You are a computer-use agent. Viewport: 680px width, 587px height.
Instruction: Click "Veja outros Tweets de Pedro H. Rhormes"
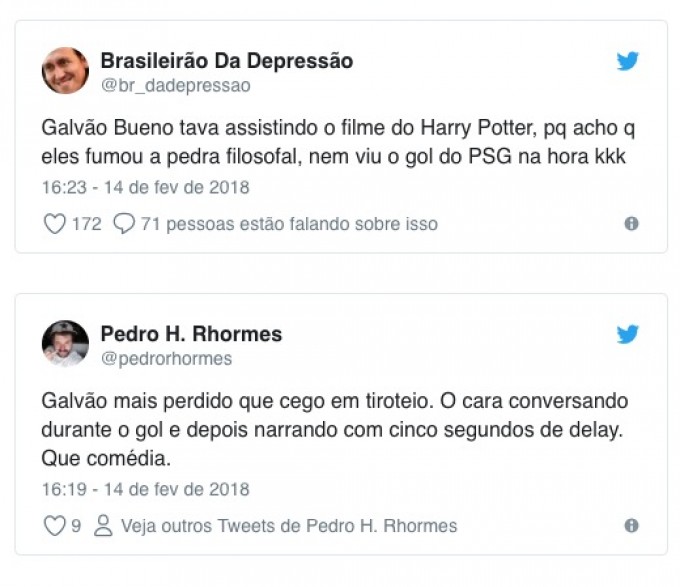click(289, 526)
